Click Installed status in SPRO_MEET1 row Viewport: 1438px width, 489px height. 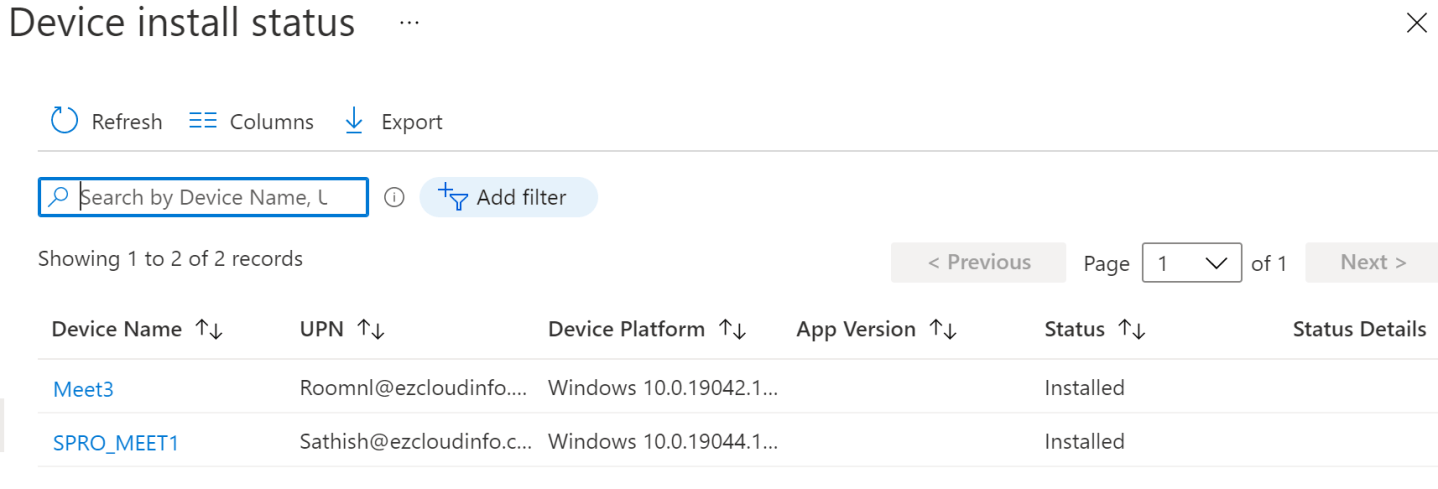(x=1085, y=441)
